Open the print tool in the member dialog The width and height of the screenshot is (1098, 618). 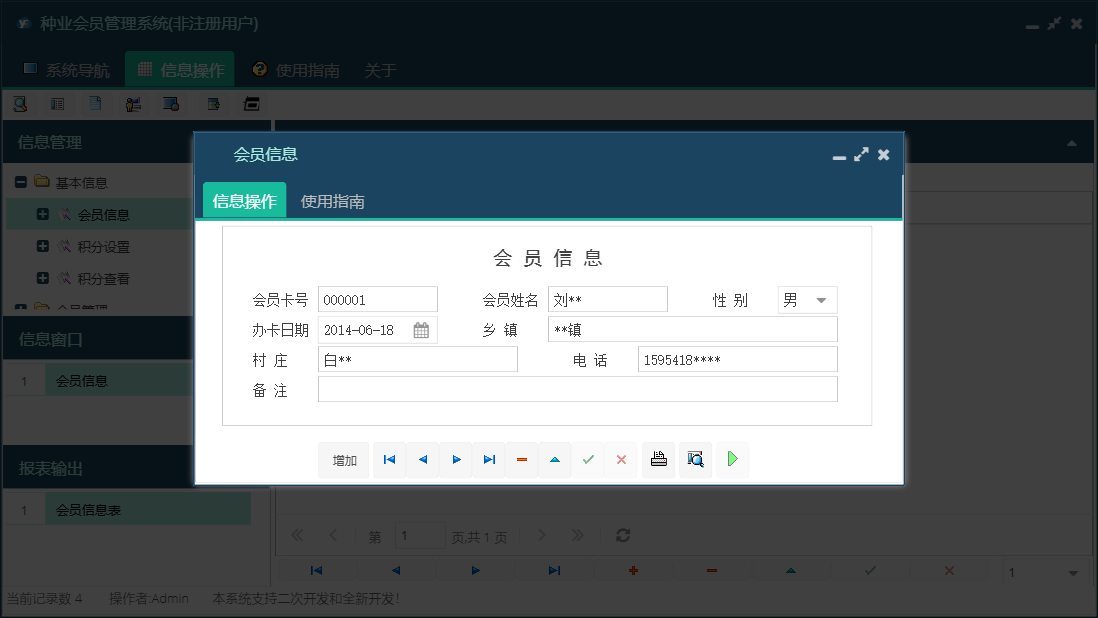coord(658,459)
